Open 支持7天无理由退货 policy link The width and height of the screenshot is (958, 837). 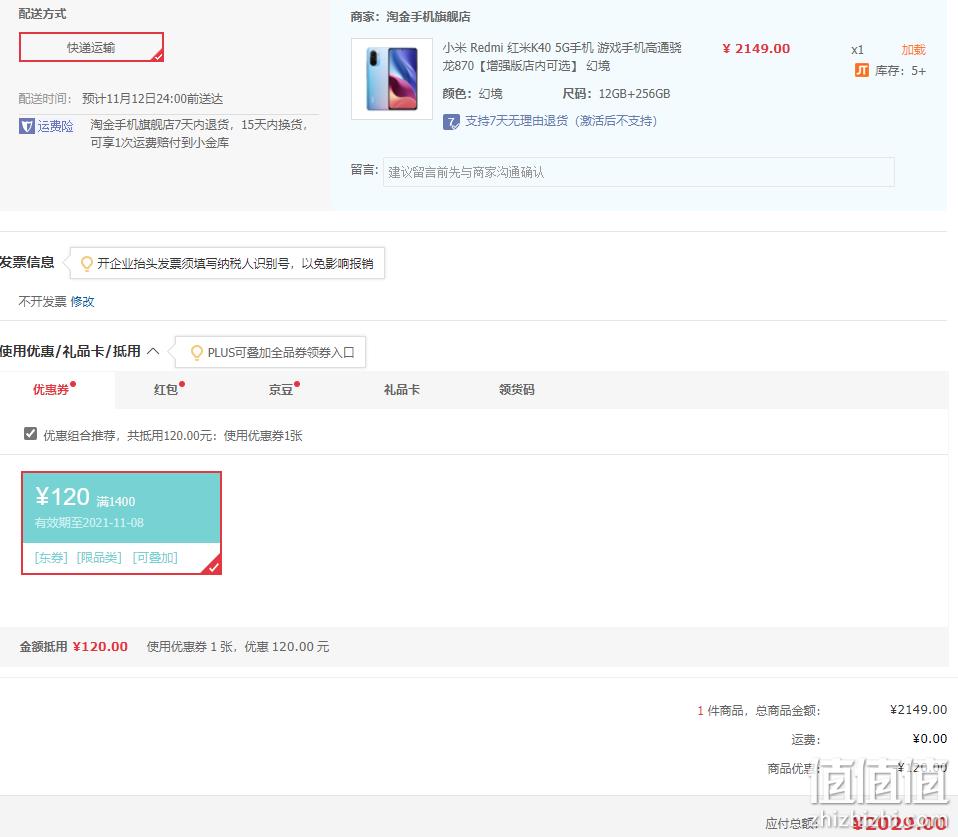pos(561,121)
